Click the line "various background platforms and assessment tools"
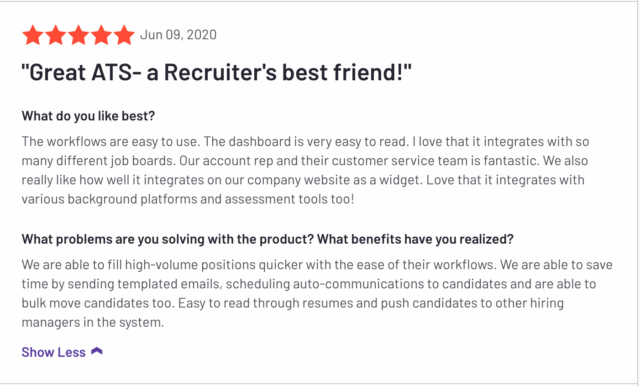Image resolution: width=640 pixels, height=386 pixels. (x=188, y=200)
